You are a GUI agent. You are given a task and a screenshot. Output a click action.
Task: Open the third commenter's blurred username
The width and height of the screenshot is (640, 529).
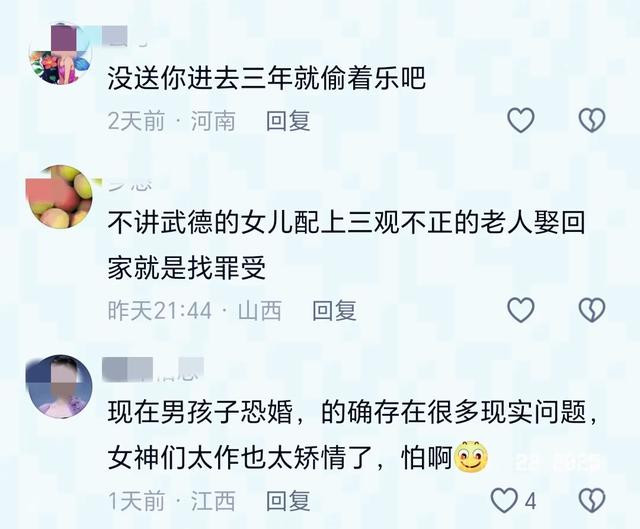coord(153,369)
